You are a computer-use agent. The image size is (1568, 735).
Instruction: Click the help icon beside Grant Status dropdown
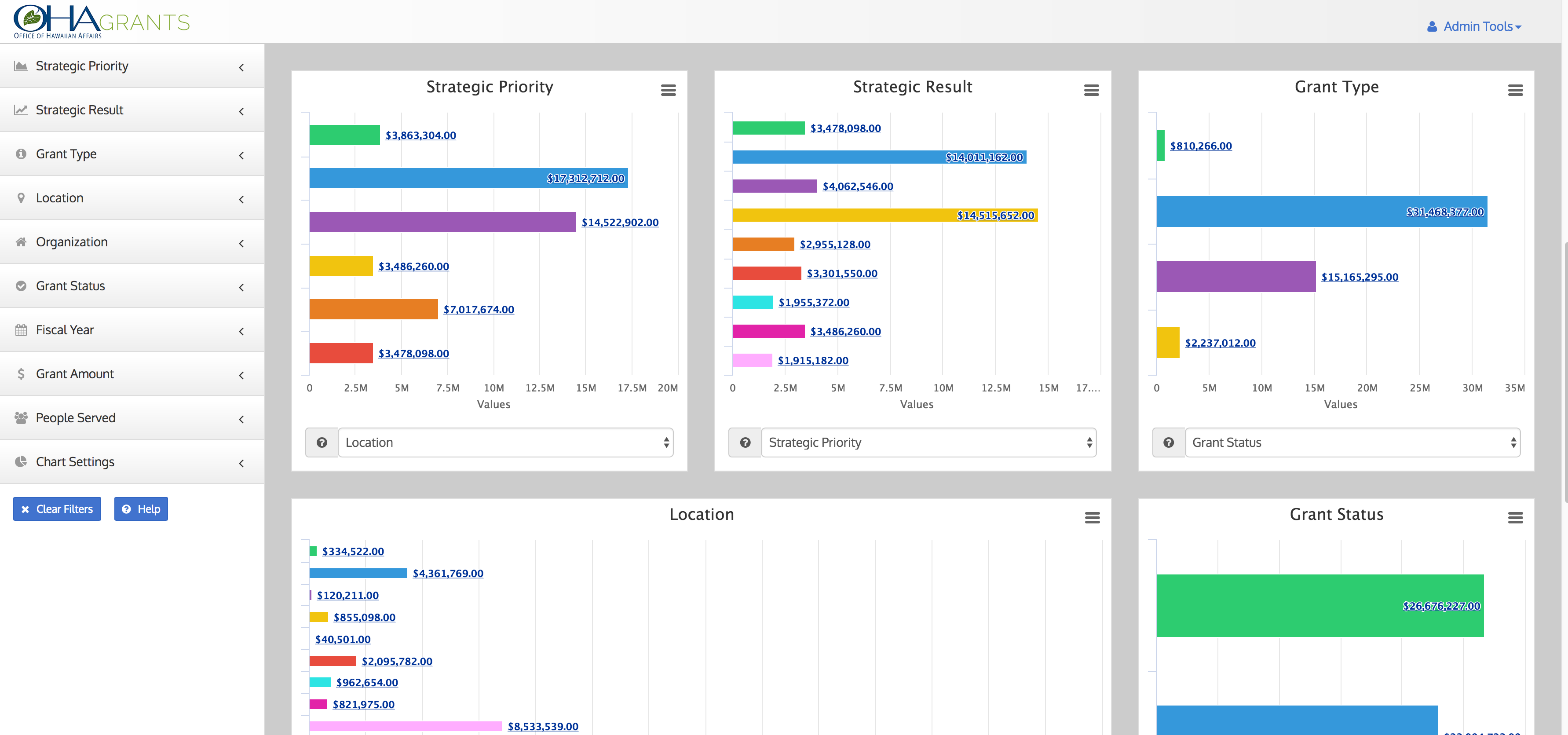[1168, 442]
